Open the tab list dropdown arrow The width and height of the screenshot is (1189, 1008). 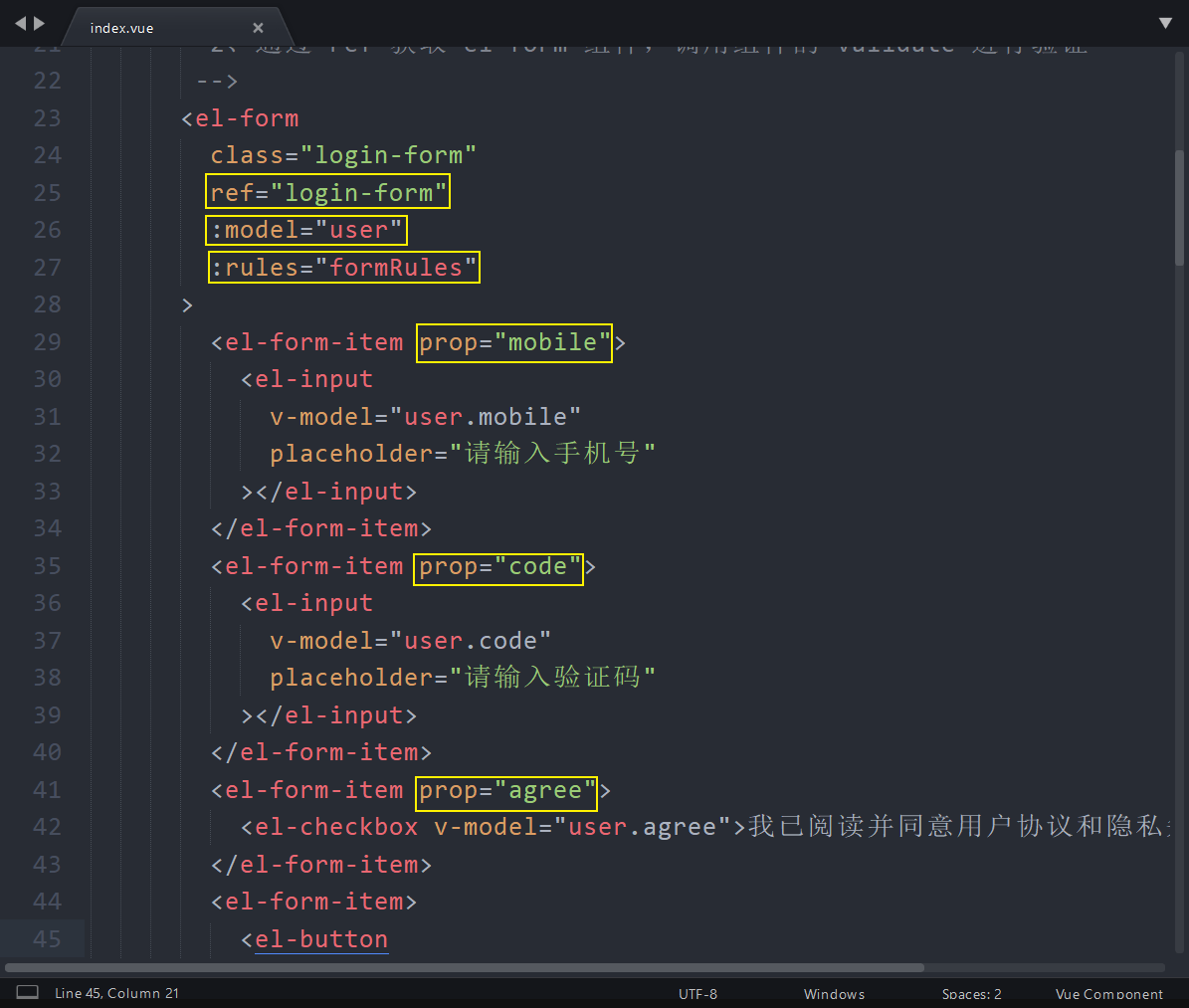pyautogui.click(x=1165, y=23)
